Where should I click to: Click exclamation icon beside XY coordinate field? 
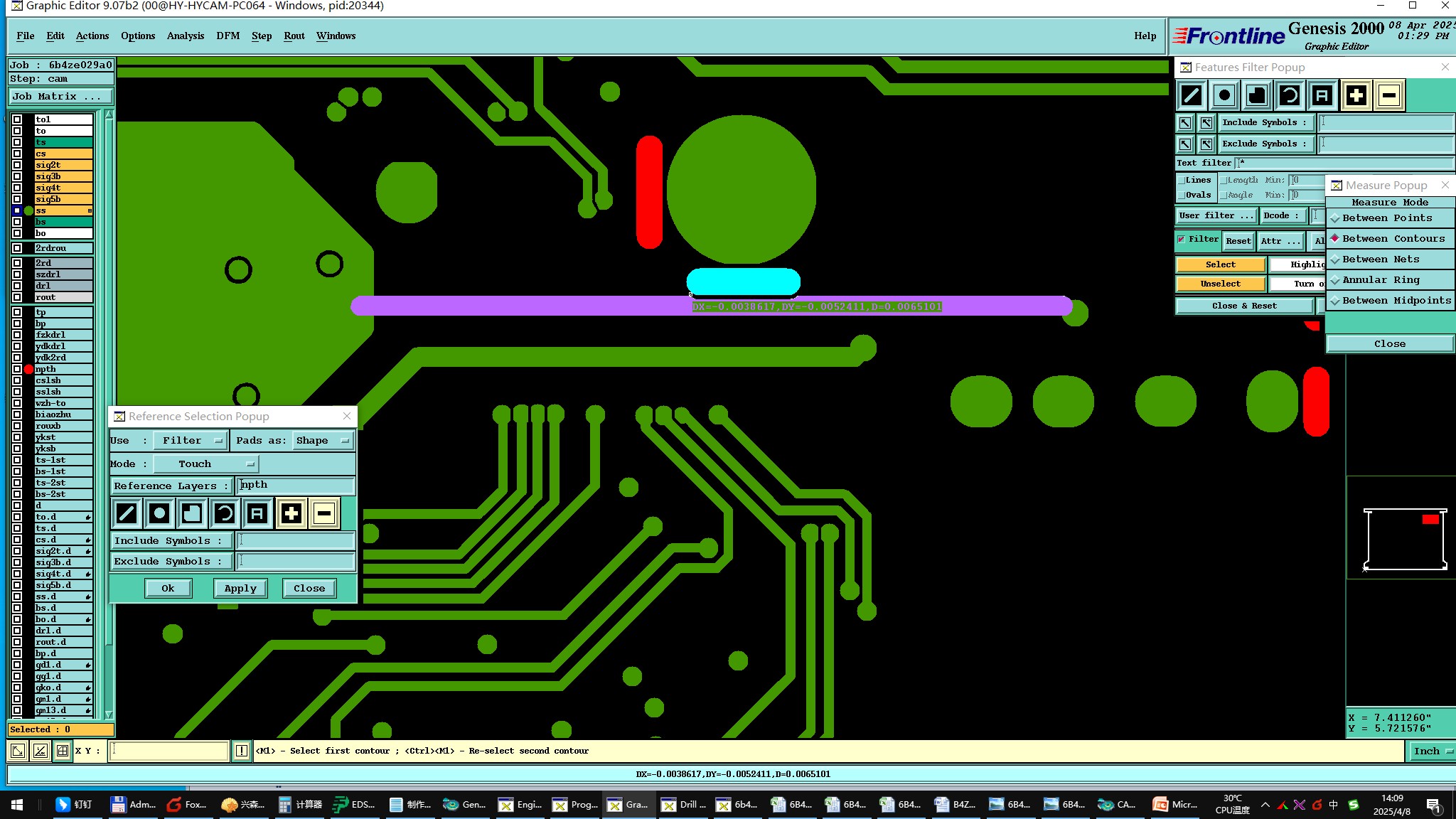point(242,751)
